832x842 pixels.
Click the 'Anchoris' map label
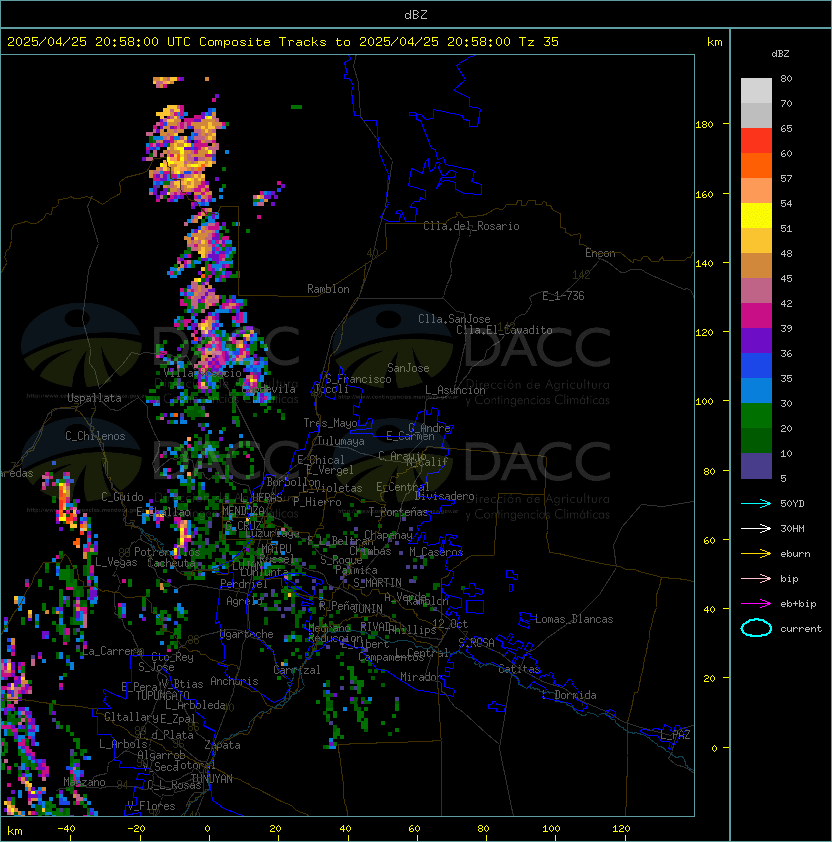234,681
